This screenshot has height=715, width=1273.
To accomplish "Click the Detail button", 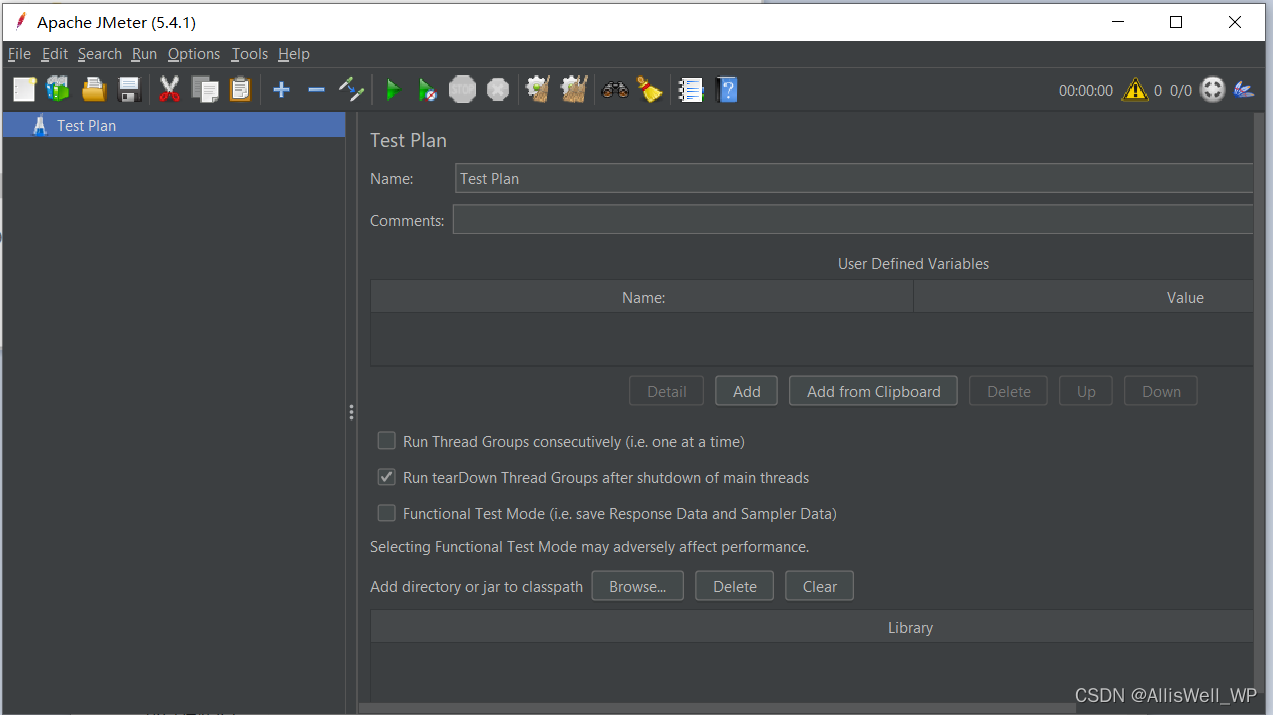I will [x=667, y=392].
